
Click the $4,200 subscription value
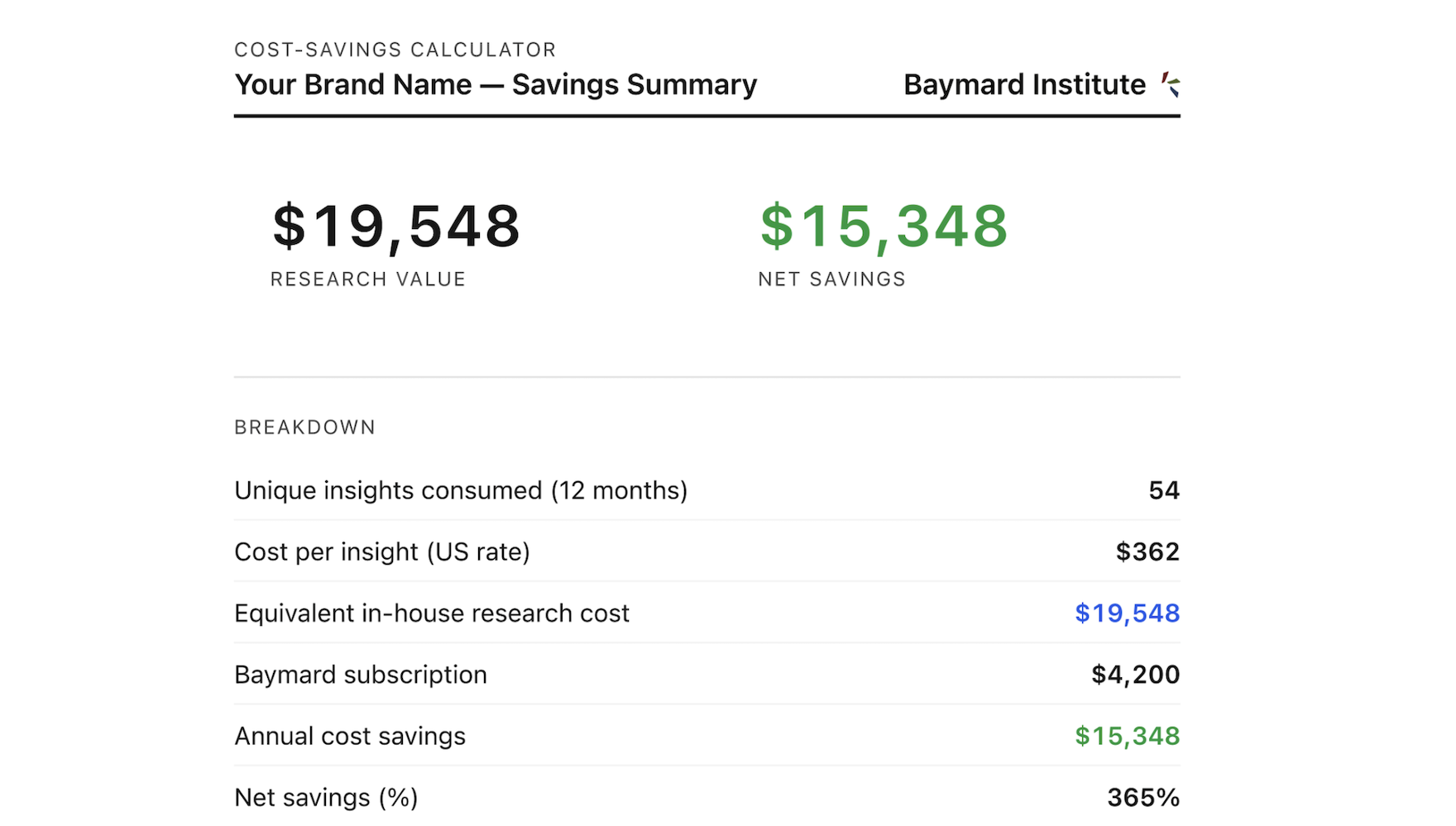(1135, 675)
